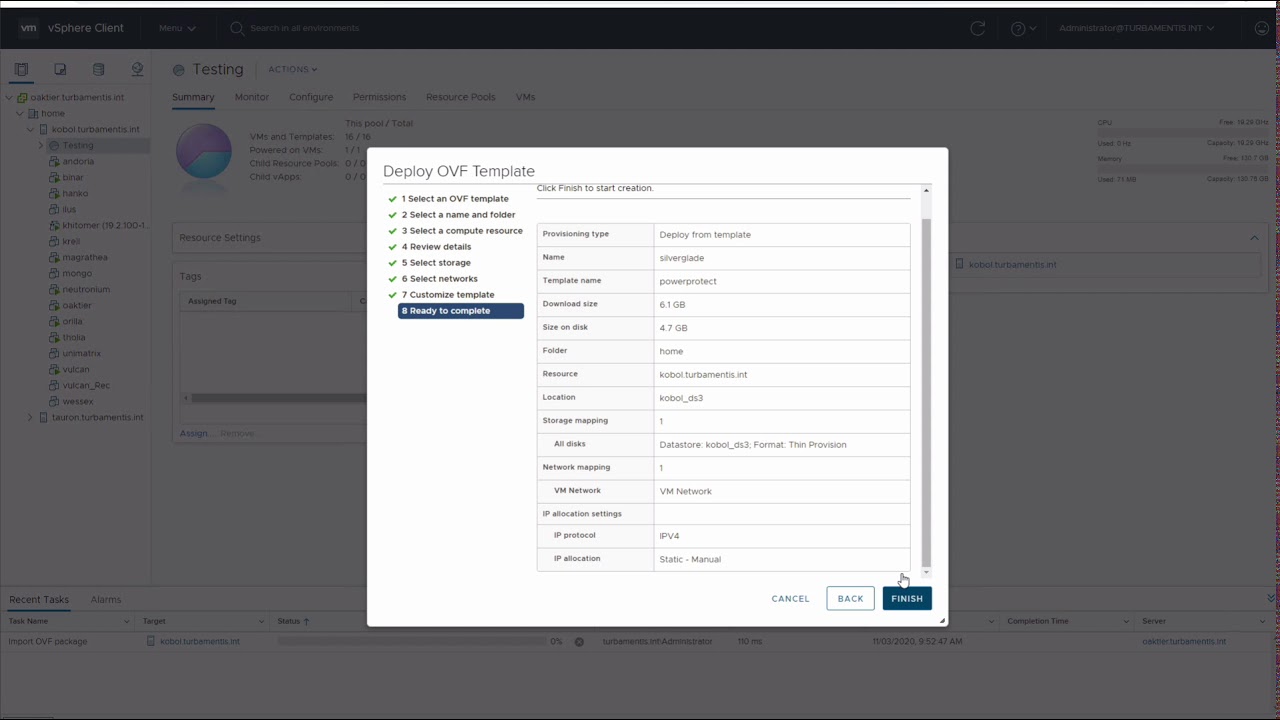1280x720 pixels.
Task: Switch to the Resource Pools tab
Action: [x=460, y=97]
